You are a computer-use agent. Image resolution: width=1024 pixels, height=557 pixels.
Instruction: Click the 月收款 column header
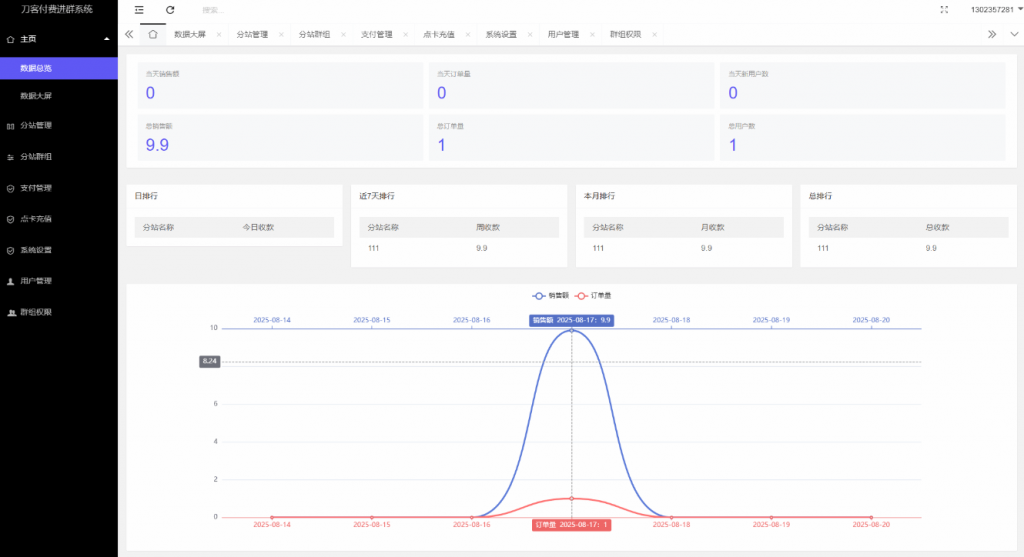click(x=712, y=227)
